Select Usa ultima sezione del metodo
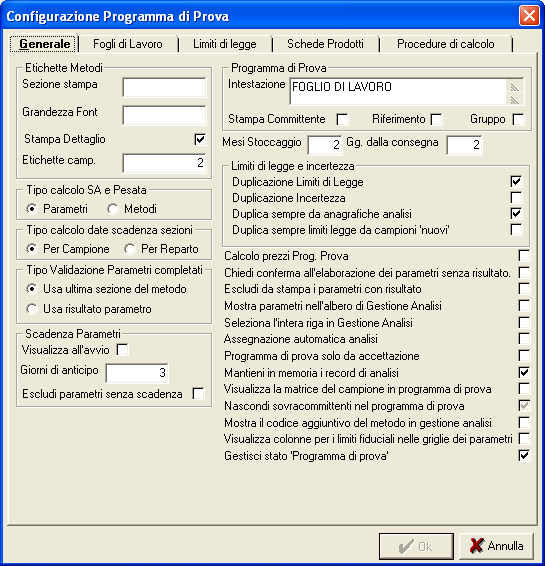545x566 pixels. pyautogui.click(x=32, y=289)
